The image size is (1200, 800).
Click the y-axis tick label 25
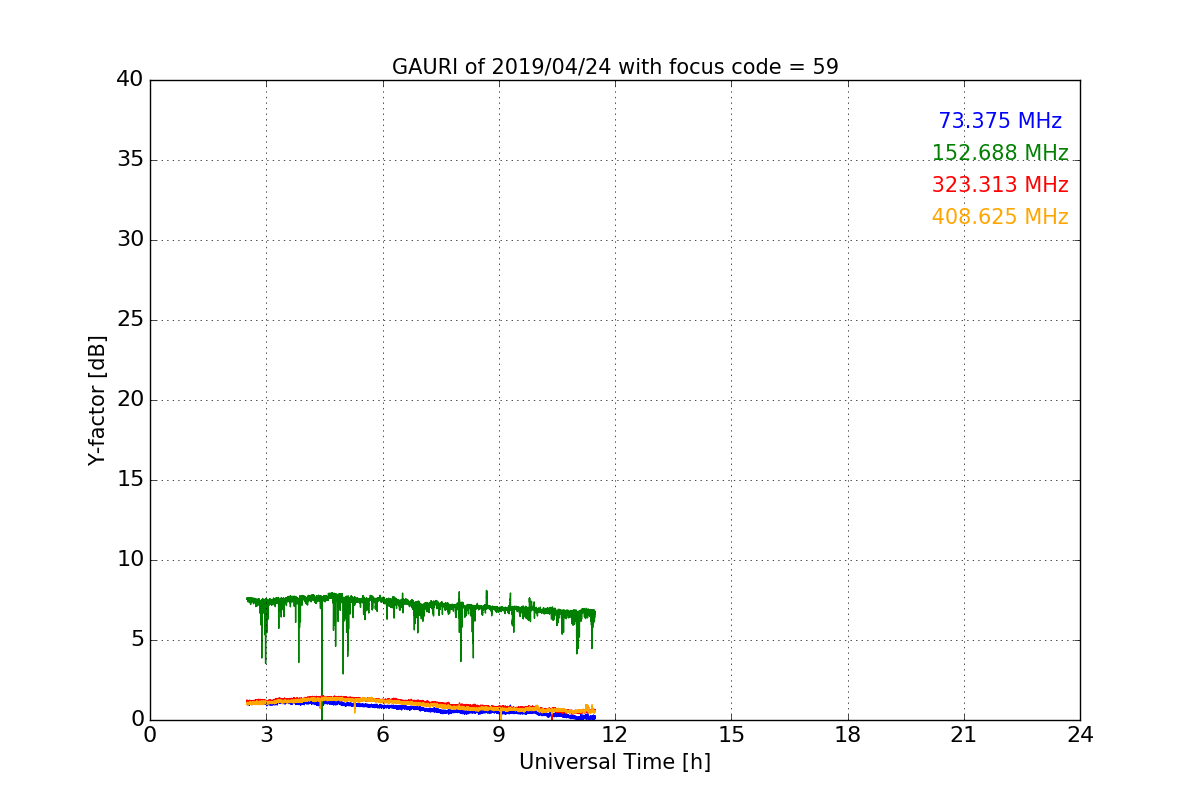click(130, 320)
